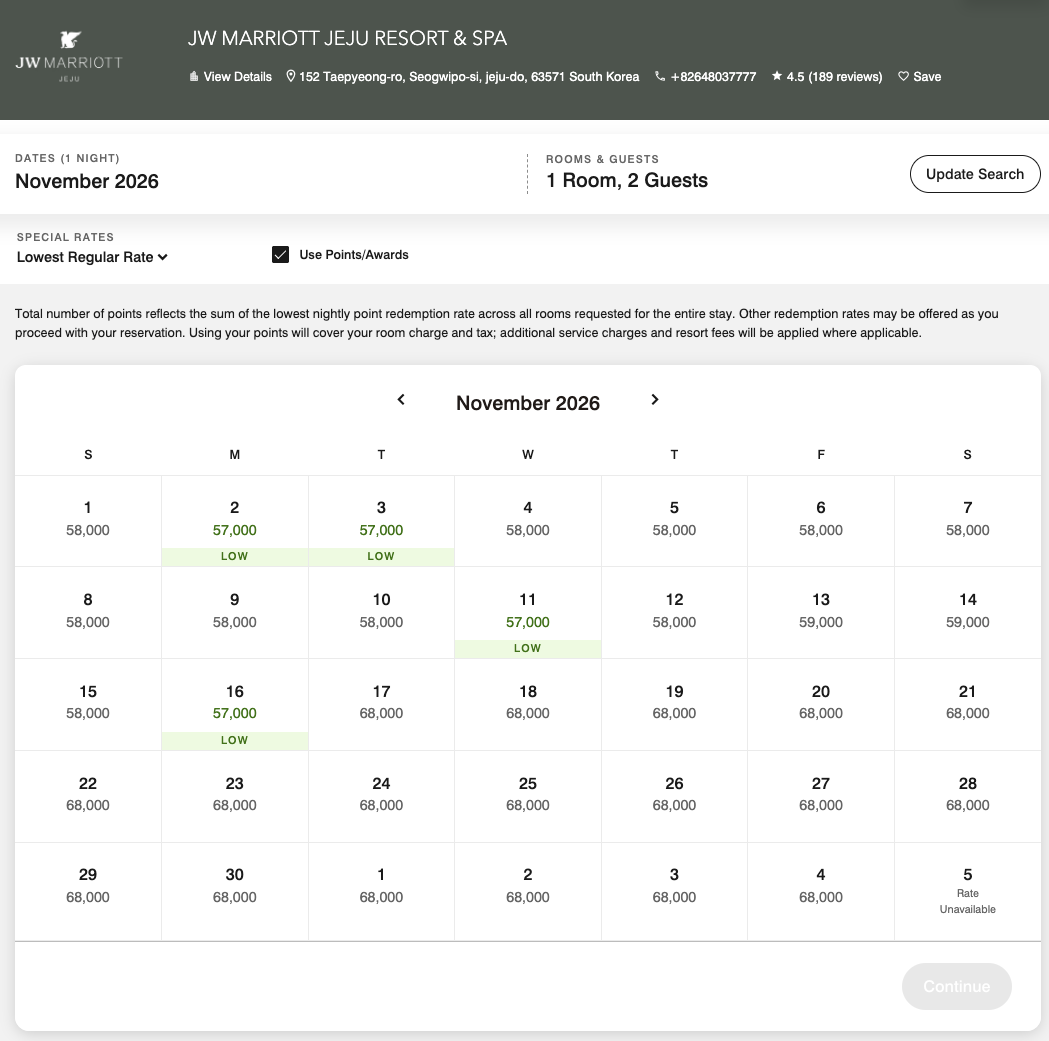Select November 19 date cell
Image resolution: width=1049 pixels, height=1041 pixels.
(x=674, y=704)
